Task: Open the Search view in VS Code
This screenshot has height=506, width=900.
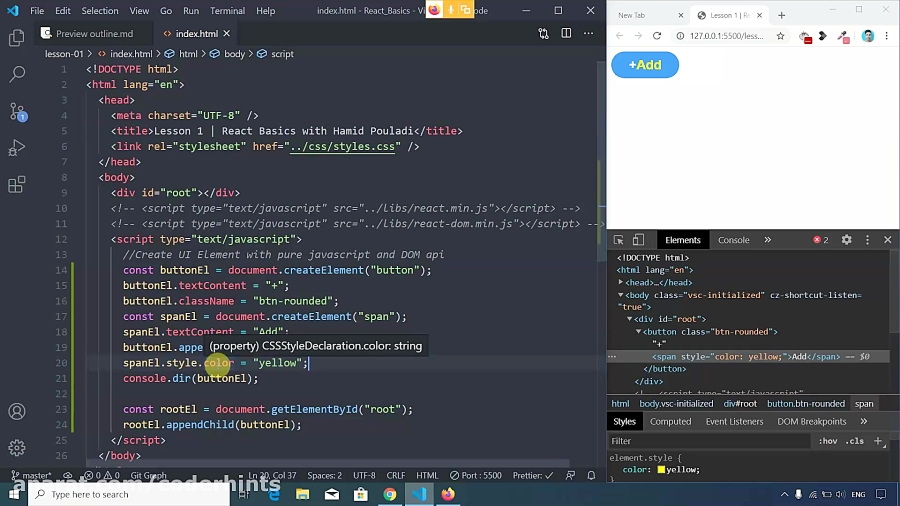Action: [x=16, y=74]
